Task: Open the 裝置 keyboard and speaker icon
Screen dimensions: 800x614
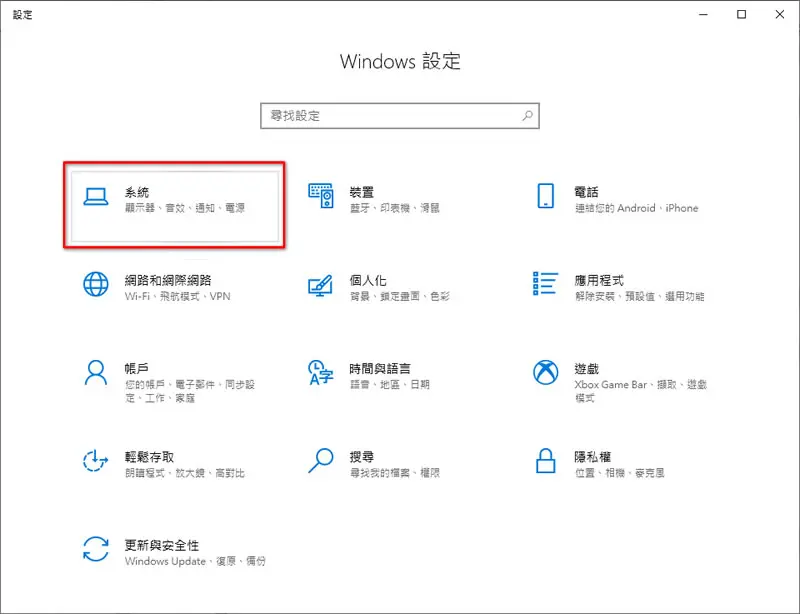Action: (321, 196)
